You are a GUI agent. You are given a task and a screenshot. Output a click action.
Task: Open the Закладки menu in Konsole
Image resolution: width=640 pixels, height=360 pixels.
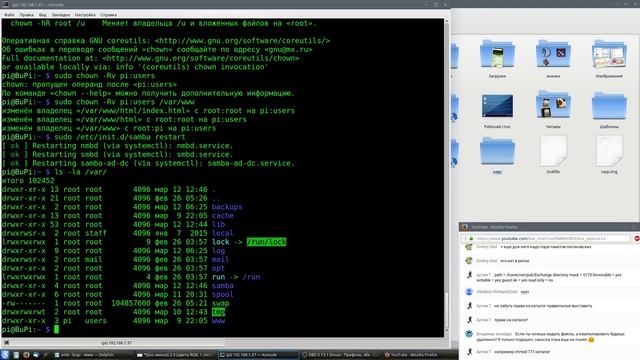61,15
